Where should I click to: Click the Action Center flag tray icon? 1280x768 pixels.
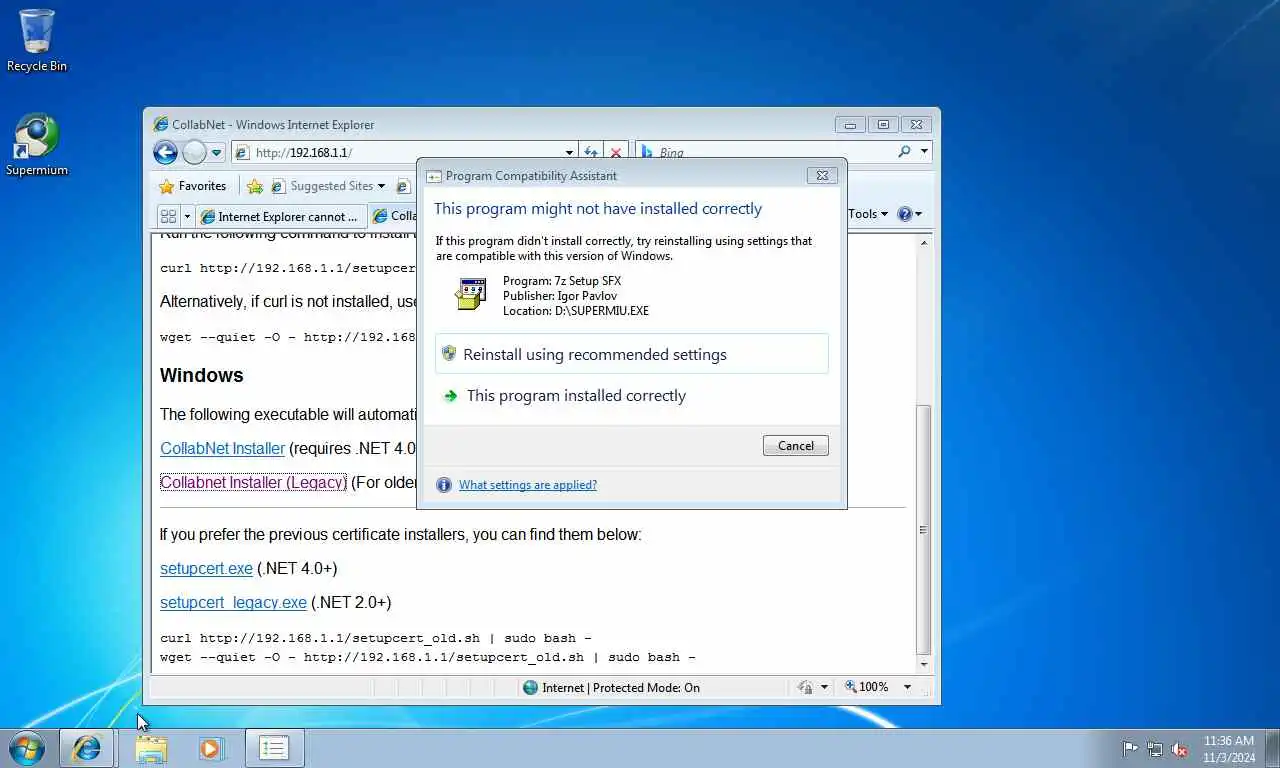[x=1130, y=749]
